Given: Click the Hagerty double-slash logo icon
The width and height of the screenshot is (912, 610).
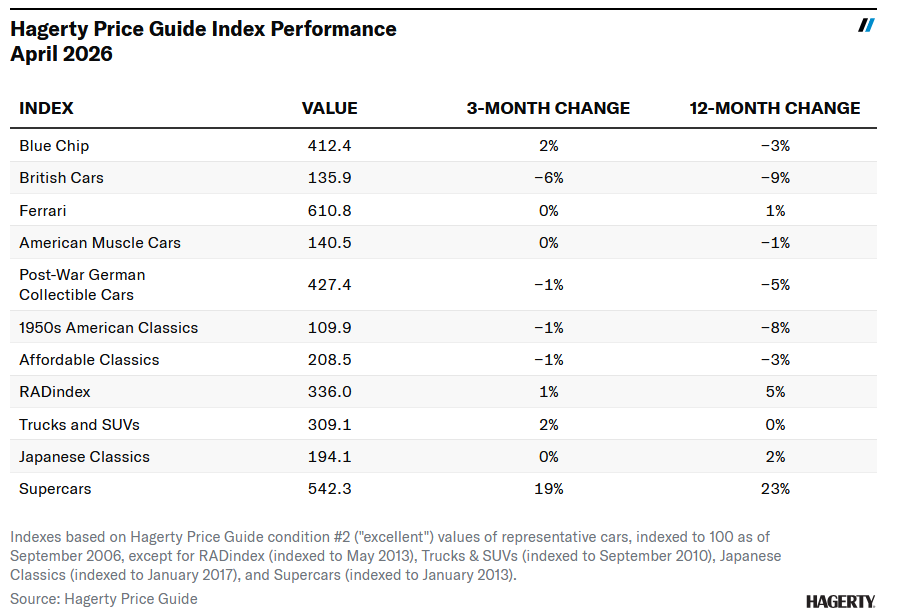Looking at the screenshot, I should [x=866, y=25].
